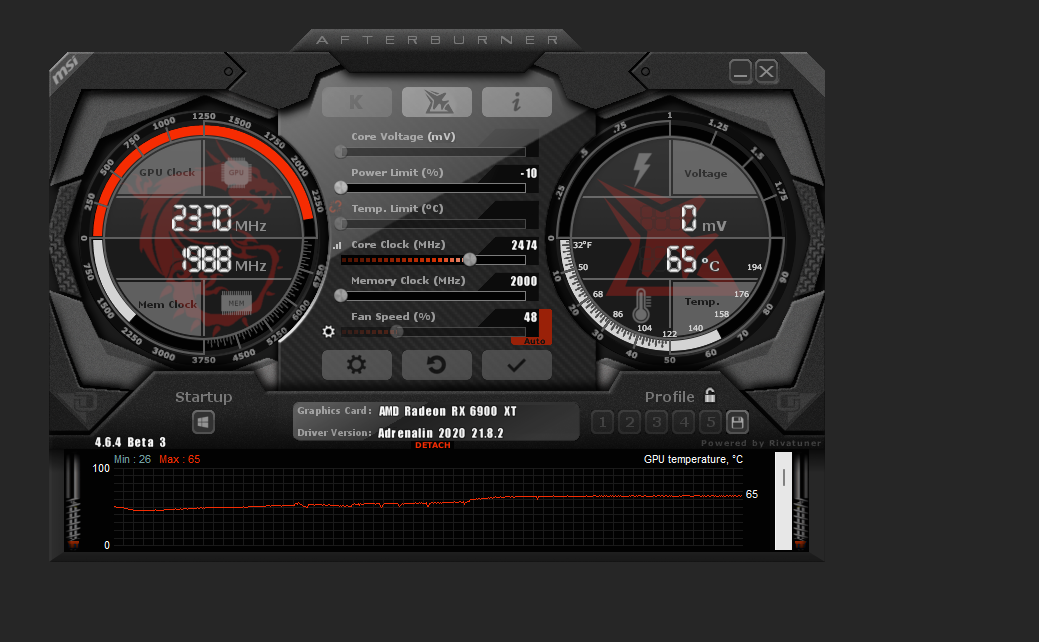Screen dimensions: 1039x642
Task: Click the Core Clock slider handle
Action: (470, 260)
